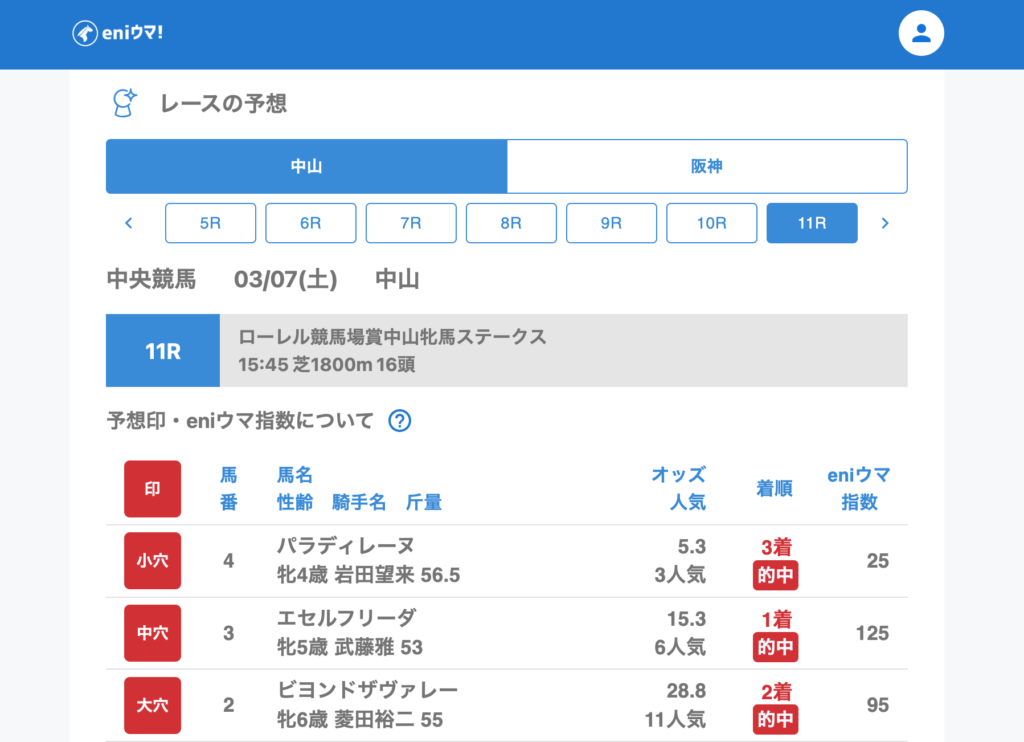The image size is (1024, 742).
Task: Choose the 10R race button
Action: coord(711,223)
